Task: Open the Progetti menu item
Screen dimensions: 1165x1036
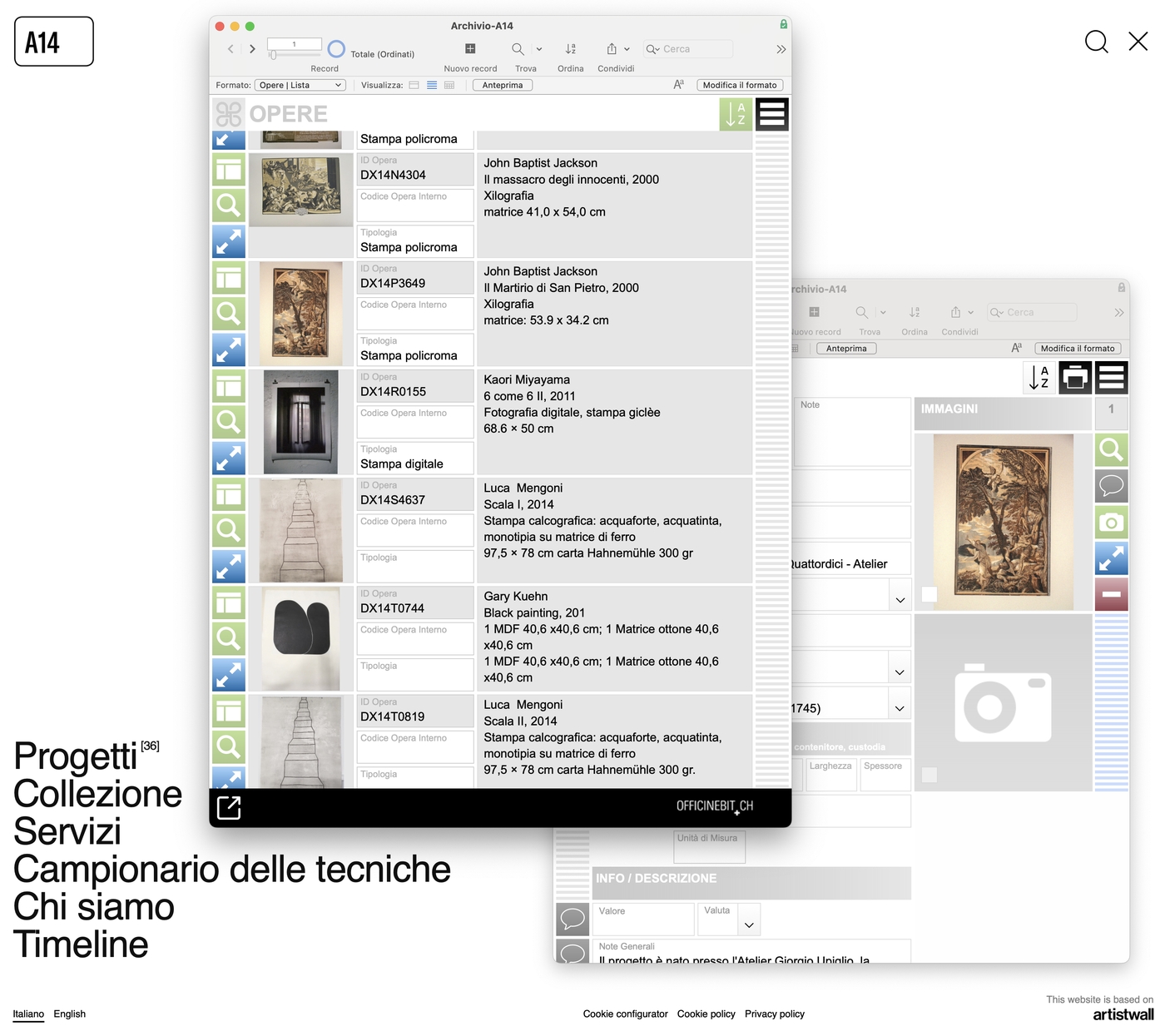Action: pos(75,756)
